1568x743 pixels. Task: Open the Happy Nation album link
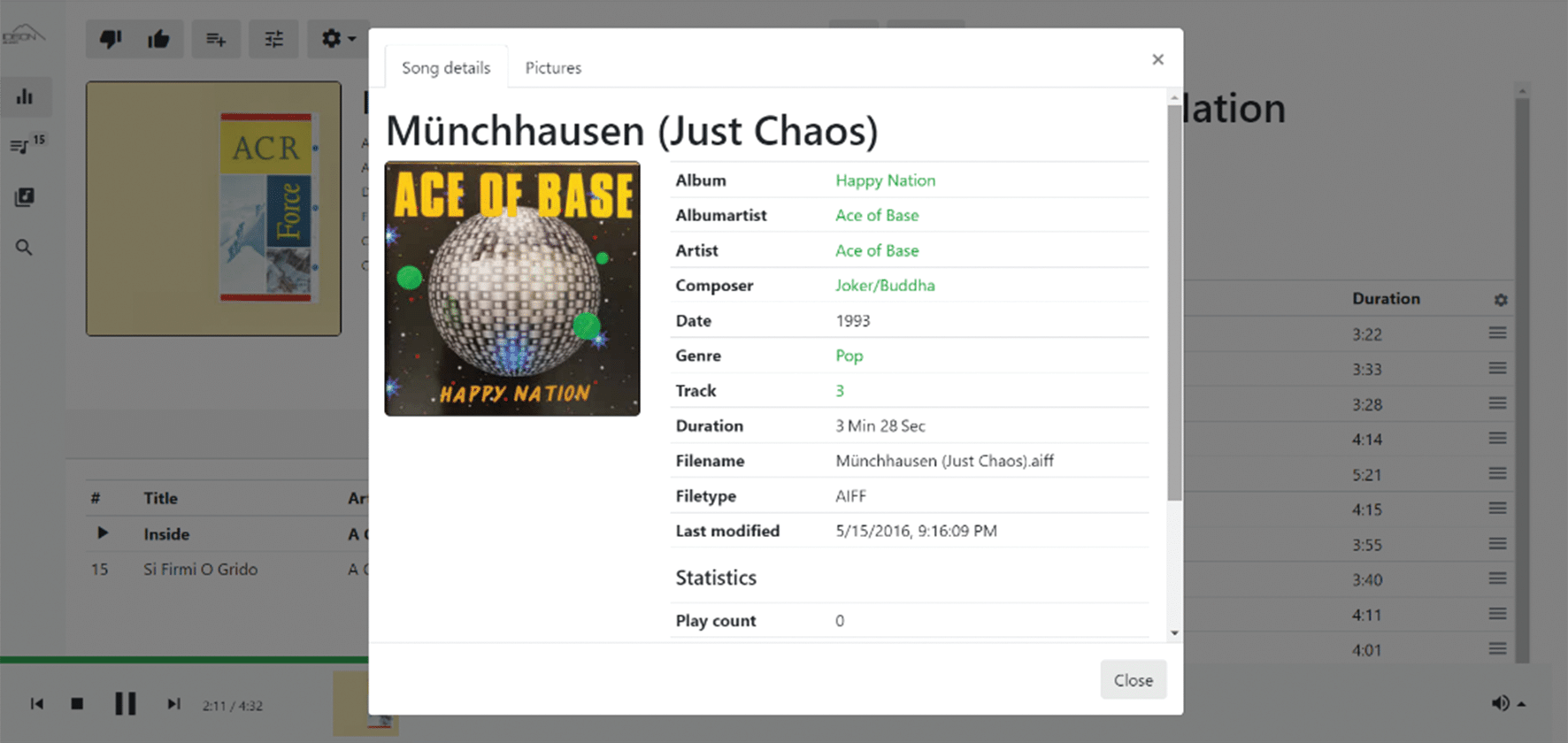(x=885, y=180)
